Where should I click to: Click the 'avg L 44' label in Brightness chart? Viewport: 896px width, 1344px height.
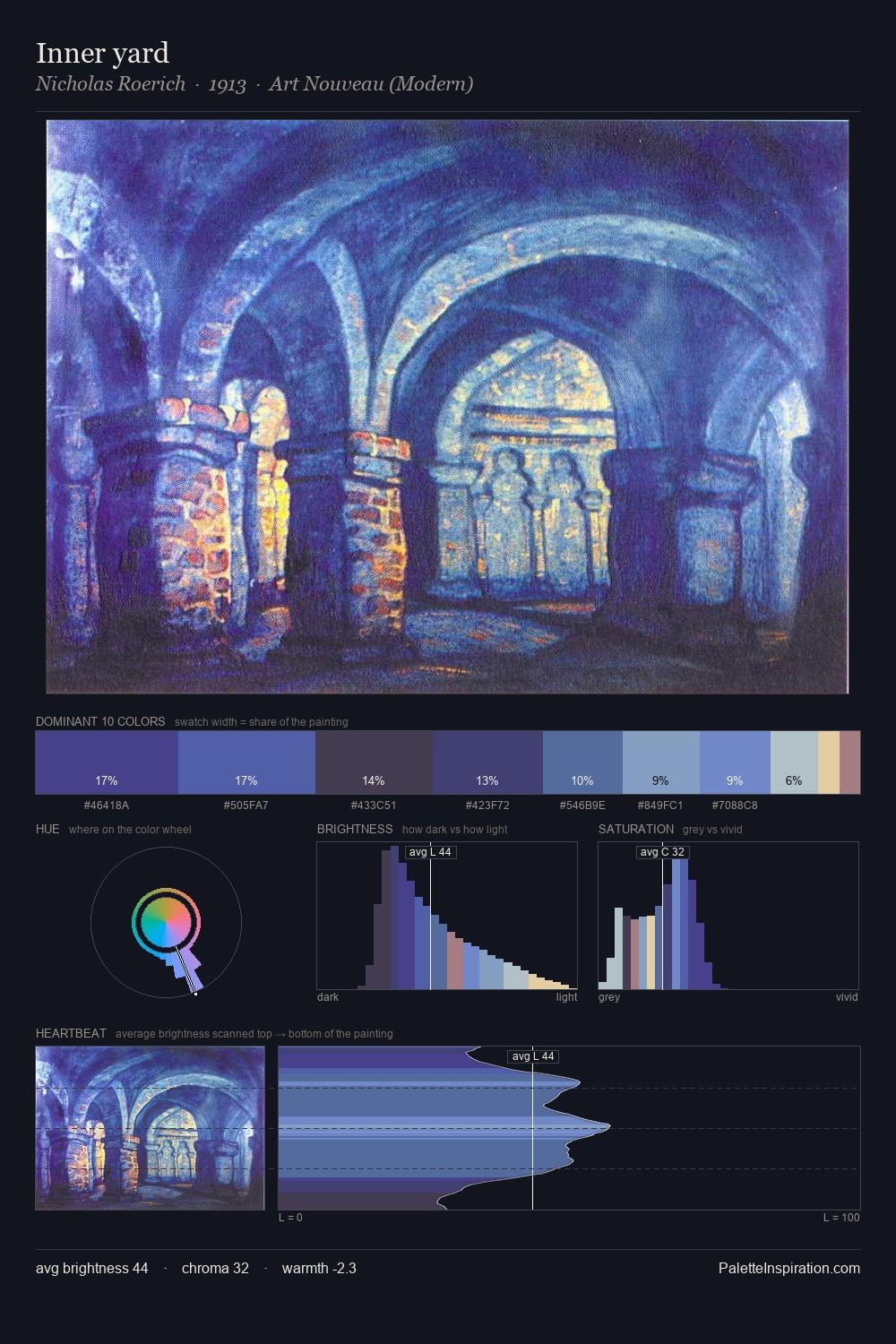[x=430, y=852]
